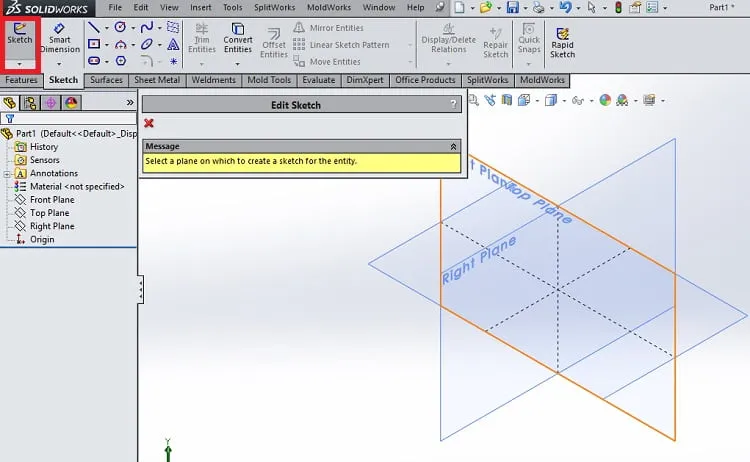Select the Corner Rectangle tool
Image resolution: width=750 pixels, height=462 pixels.
(94, 44)
